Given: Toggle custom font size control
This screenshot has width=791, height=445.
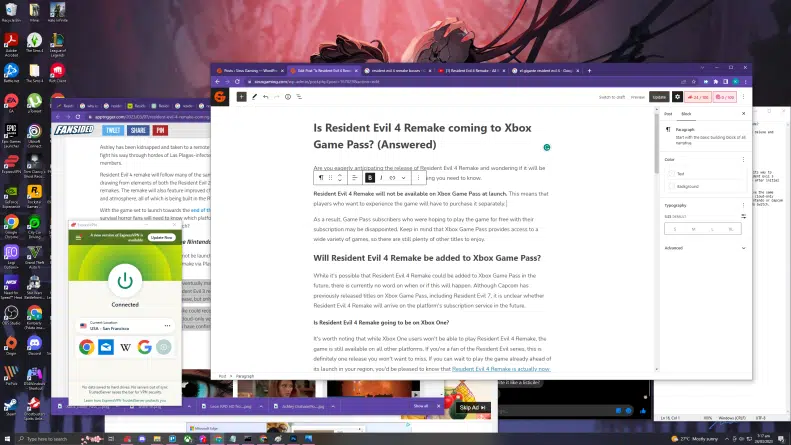Looking at the screenshot, I should pyautogui.click(x=743, y=215).
